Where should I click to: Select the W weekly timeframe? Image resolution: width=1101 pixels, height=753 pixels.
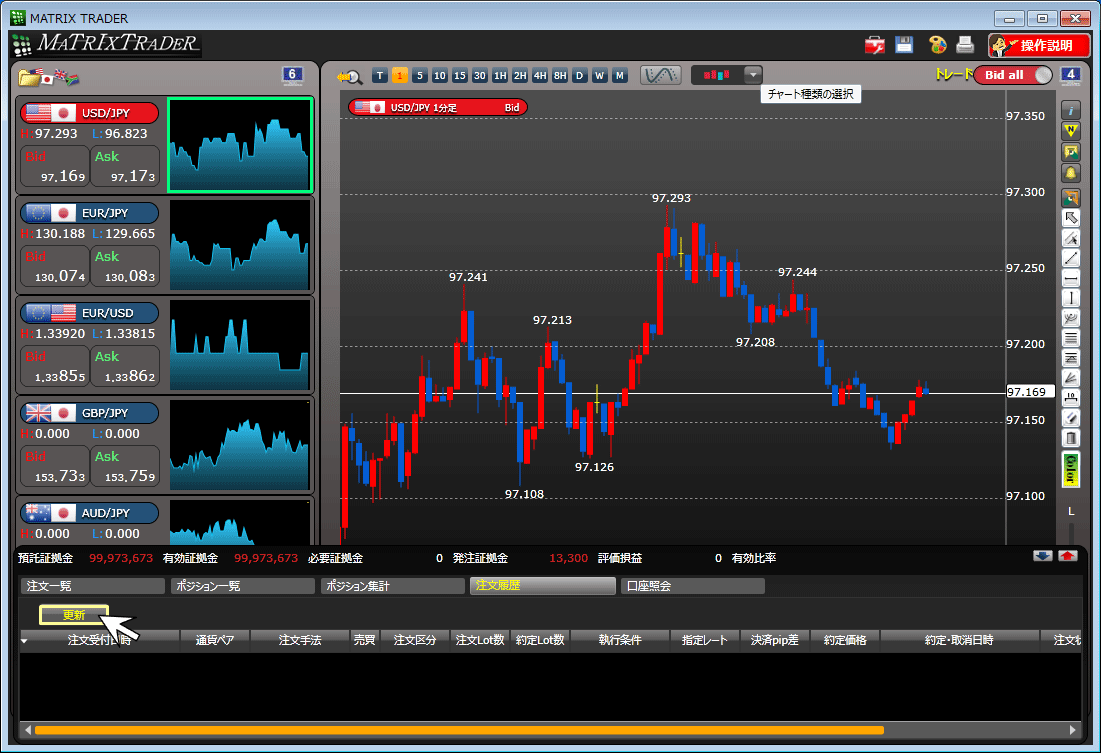tap(600, 76)
